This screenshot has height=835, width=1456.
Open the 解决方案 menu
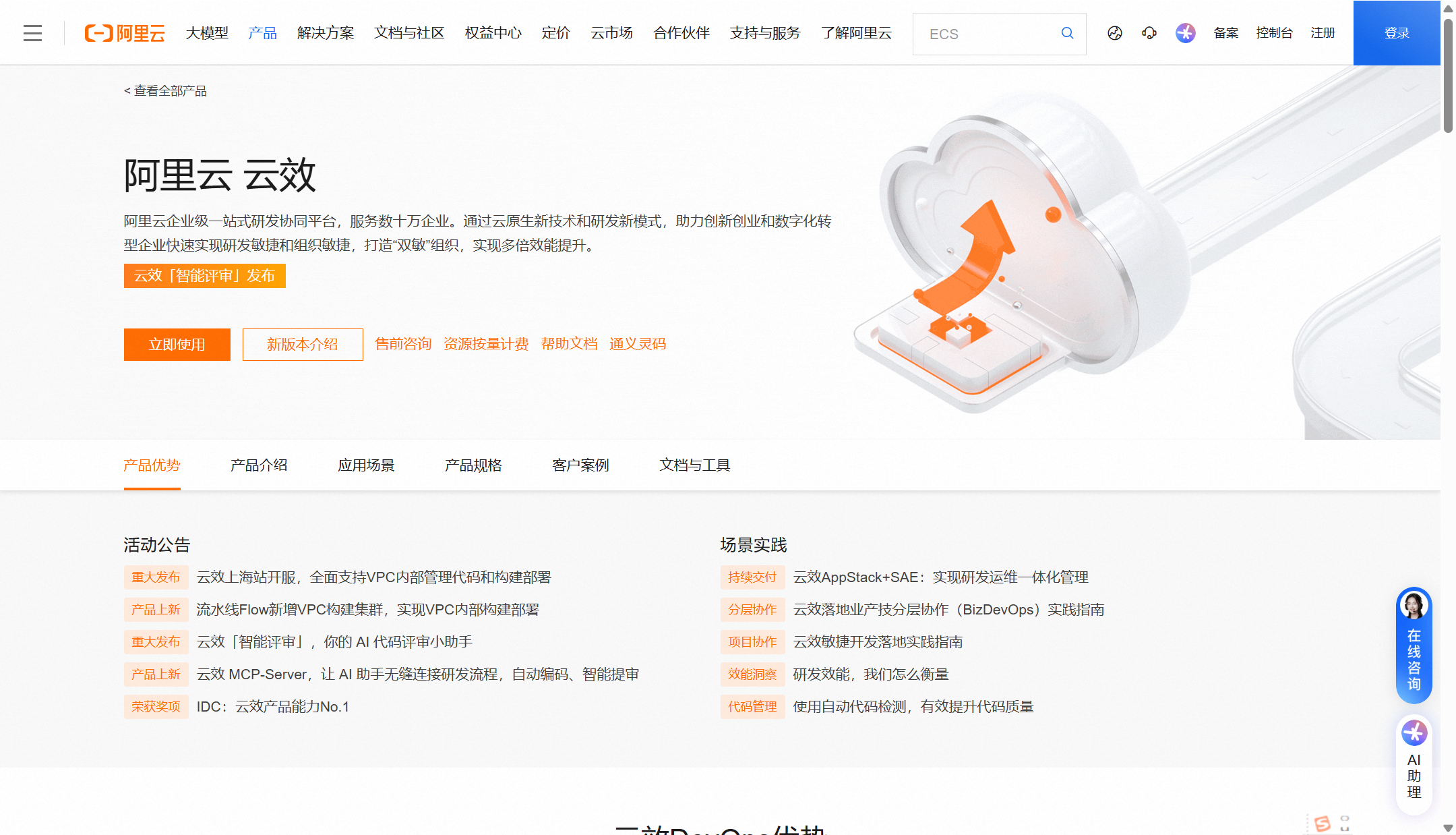pos(325,34)
